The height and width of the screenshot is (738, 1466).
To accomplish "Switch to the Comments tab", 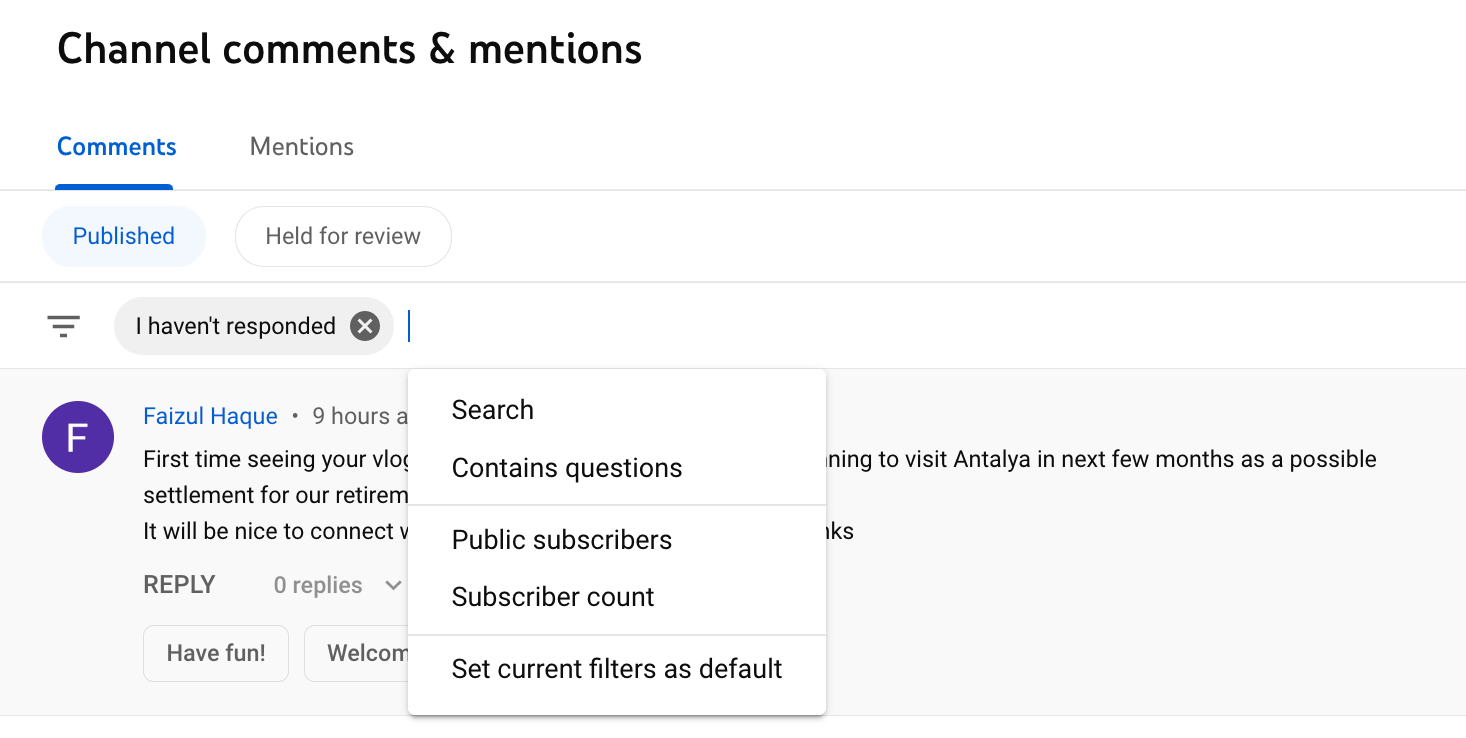I will point(116,147).
